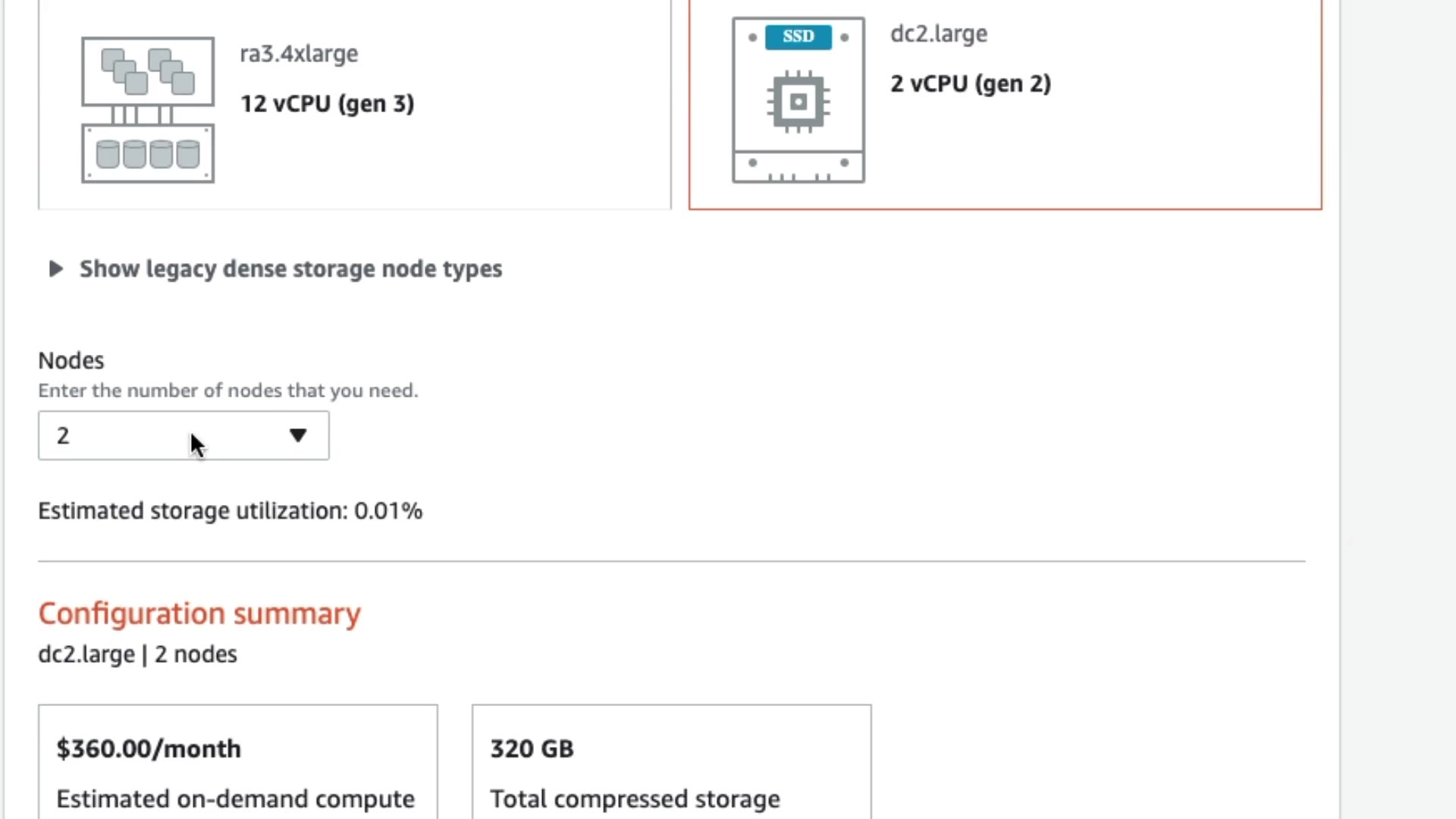Viewport: 1456px width, 819px height.
Task: Click "Show legacy dense storage node types" text
Action: pyautogui.click(x=290, y=268)
